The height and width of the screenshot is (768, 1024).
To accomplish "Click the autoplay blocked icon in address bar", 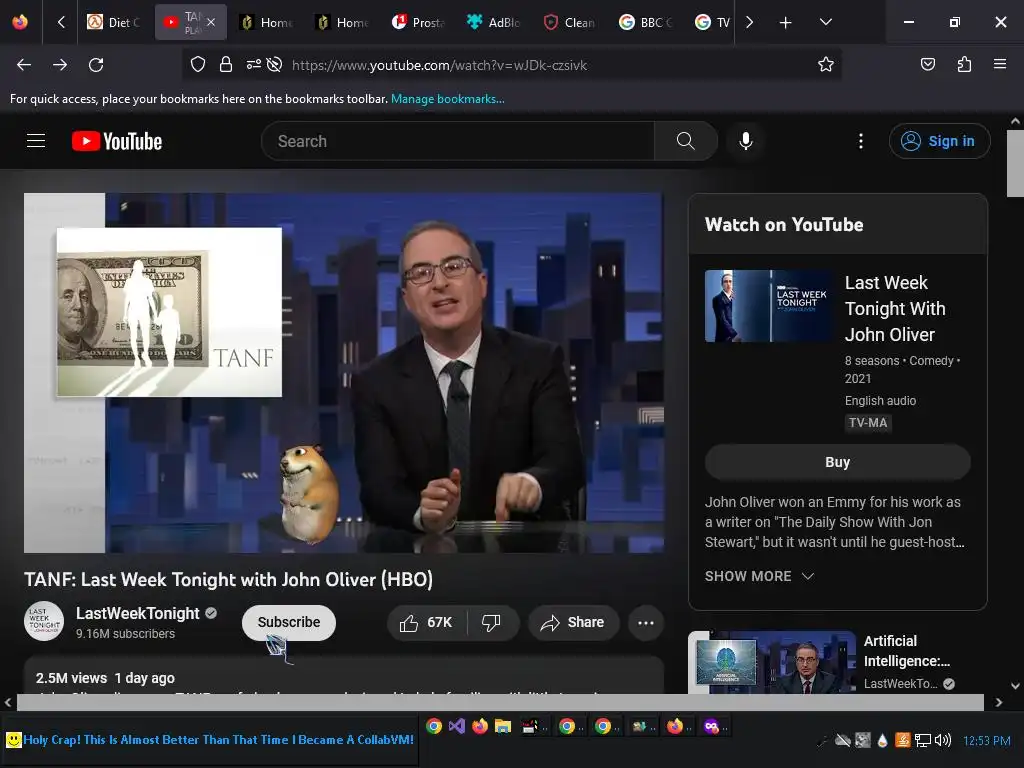I will tap(275, 64).
